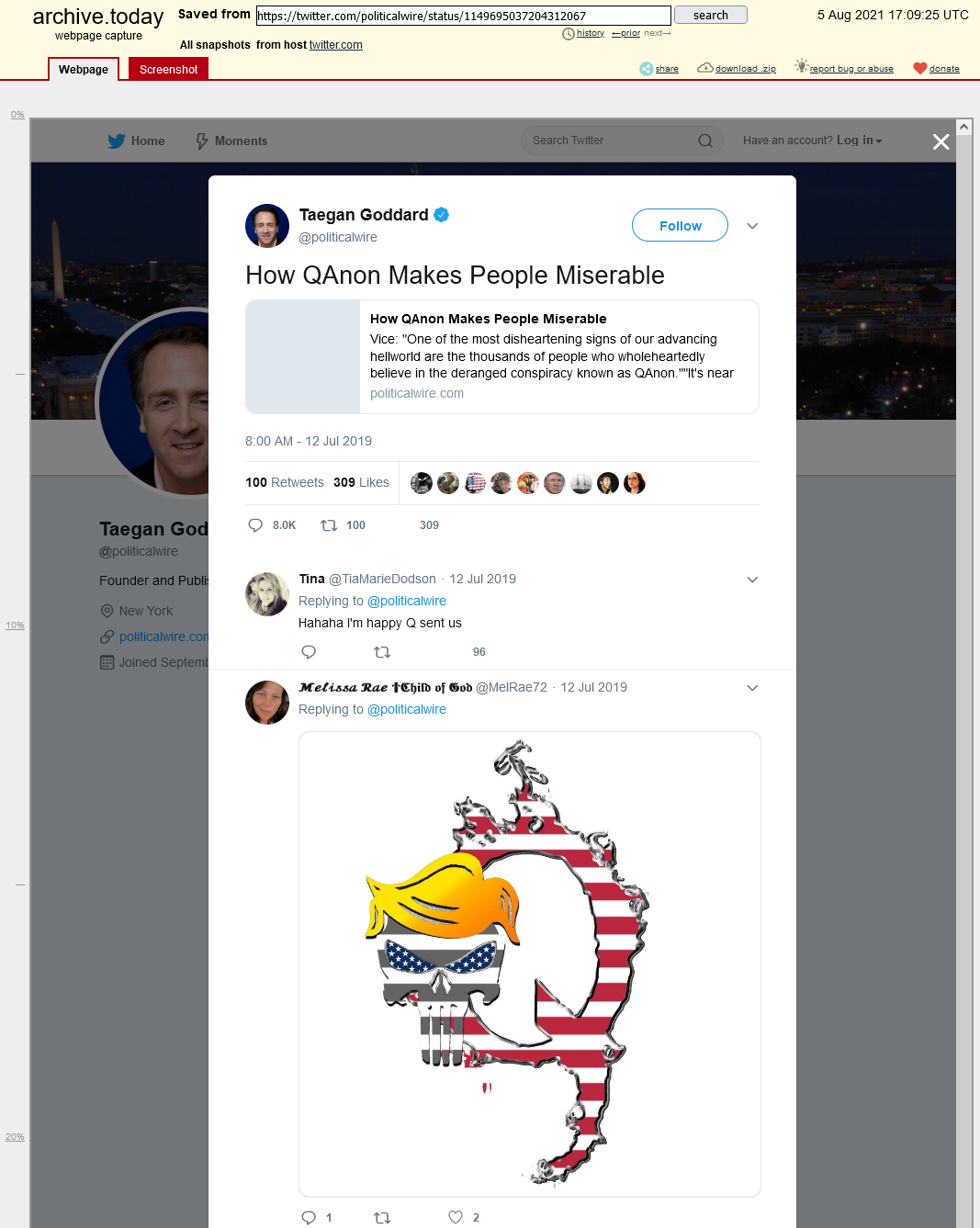Close the tweet overlay with the X
This screenshot has height=1228, width=980.
pyautogui.click(x=941, y=141)
